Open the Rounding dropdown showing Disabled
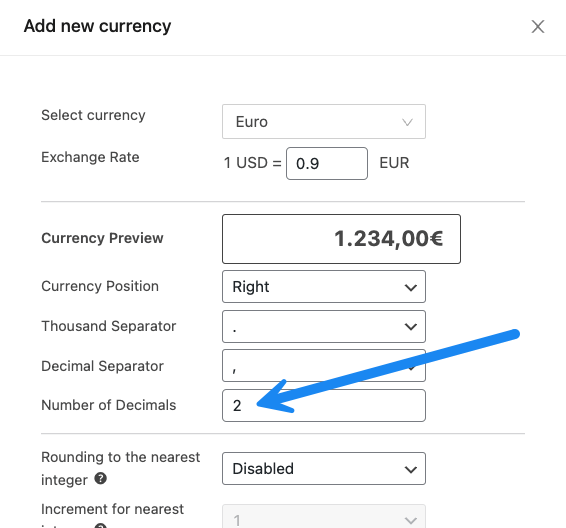Viewport: 566px width, 528px height. (x=324, y=468)
